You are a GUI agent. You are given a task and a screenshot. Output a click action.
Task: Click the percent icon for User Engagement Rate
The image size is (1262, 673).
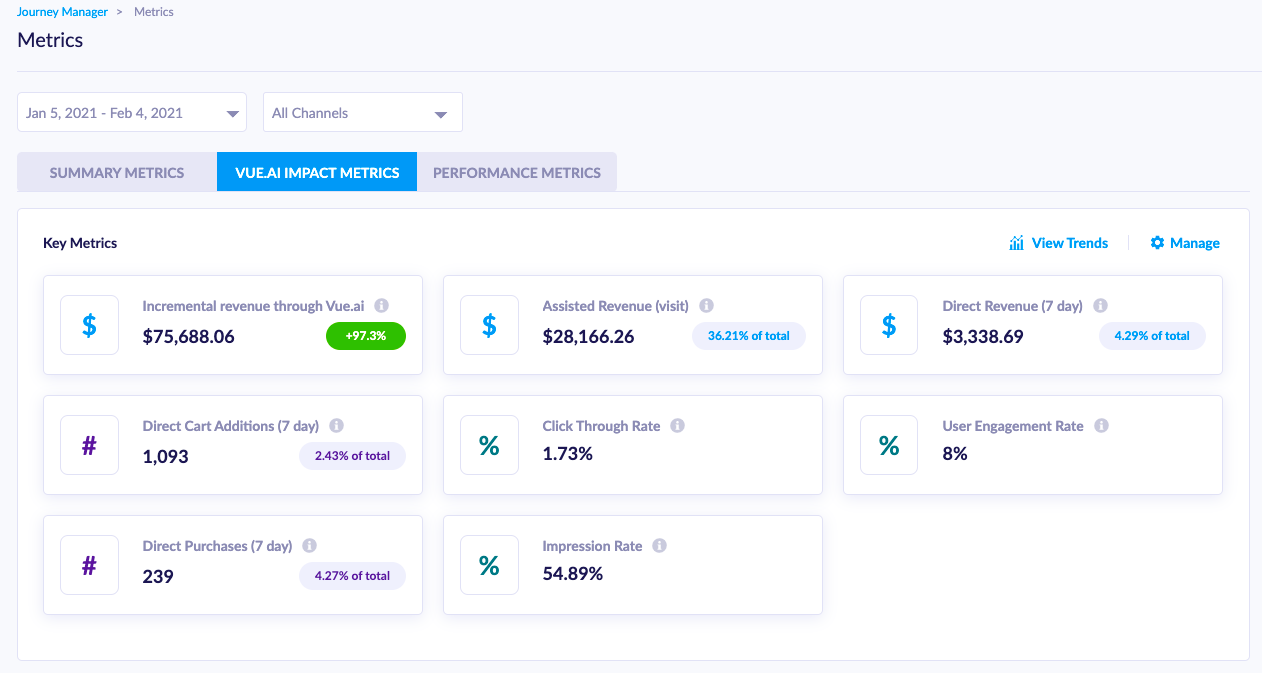[x=889, y=445]
